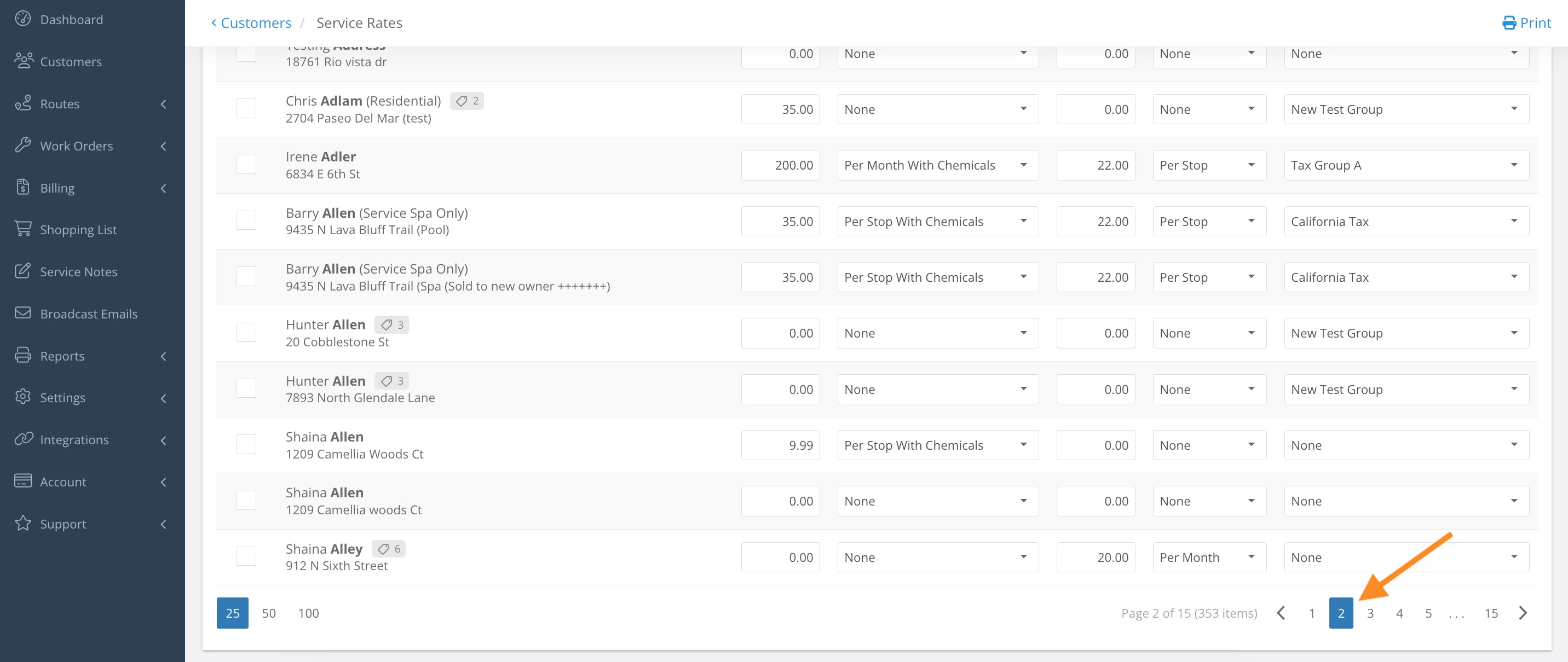Tick the checkbox for Chris Adlam
1568x662 pixels.
[246, 109]
